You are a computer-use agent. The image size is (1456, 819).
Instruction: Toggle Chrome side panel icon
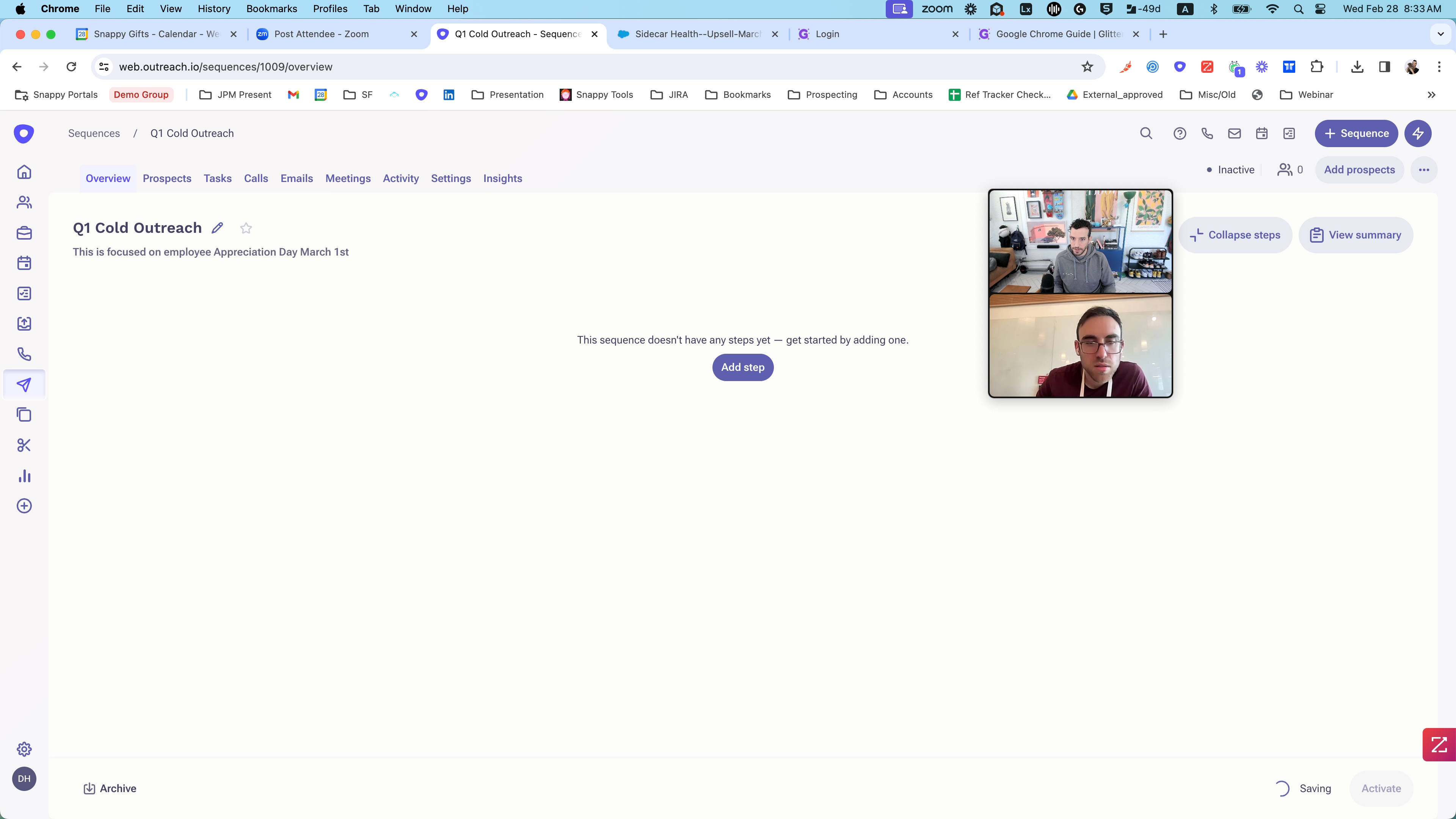pyautogui.click(x=1384, y=67)
